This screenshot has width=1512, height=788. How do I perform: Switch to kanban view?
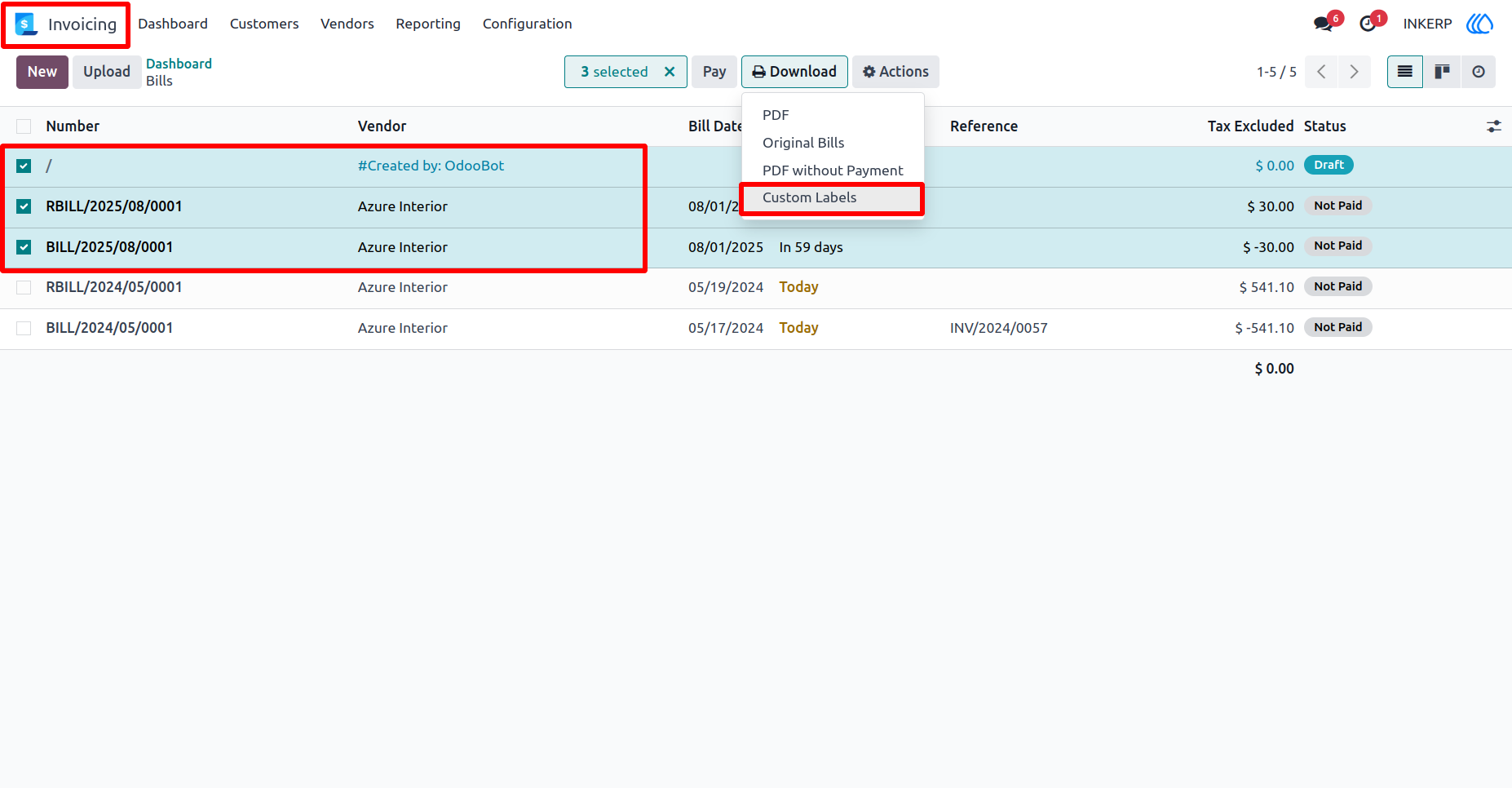pyautogui.click(x=1442, y=72)
